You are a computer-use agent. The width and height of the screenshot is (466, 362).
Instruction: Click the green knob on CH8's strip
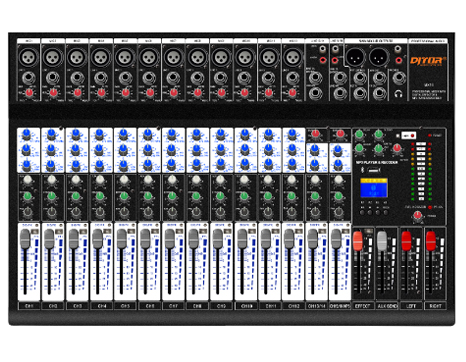tap(196, 196)
